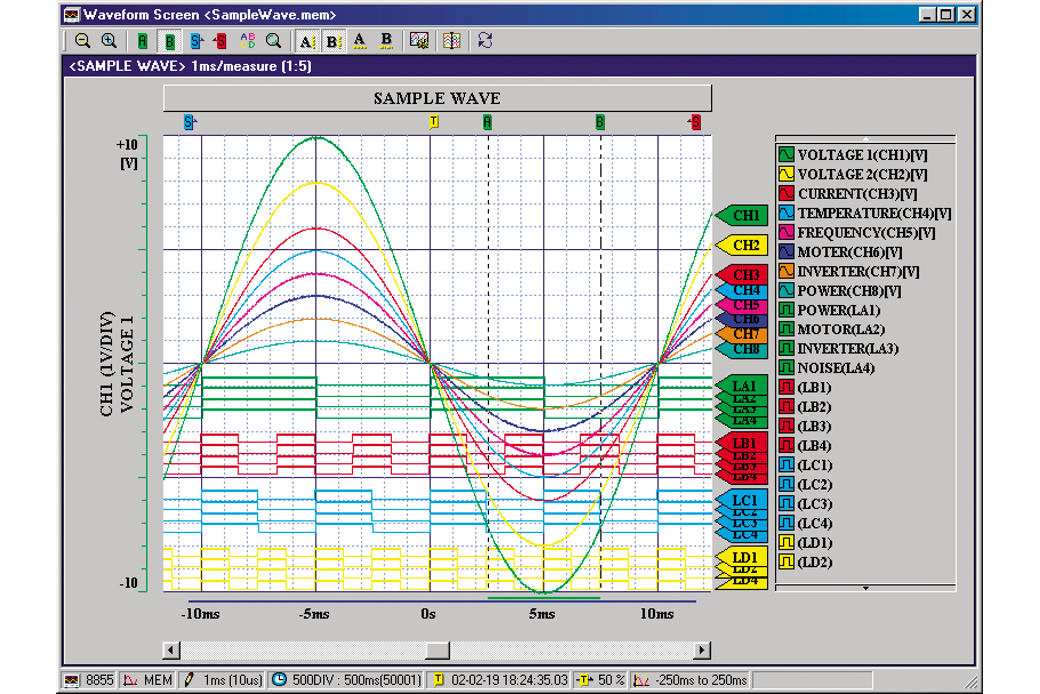The width and height of the screenshot is (1040, 694).
Task: Click the SAMPLE WAVE title button
Action: [437, 98]
